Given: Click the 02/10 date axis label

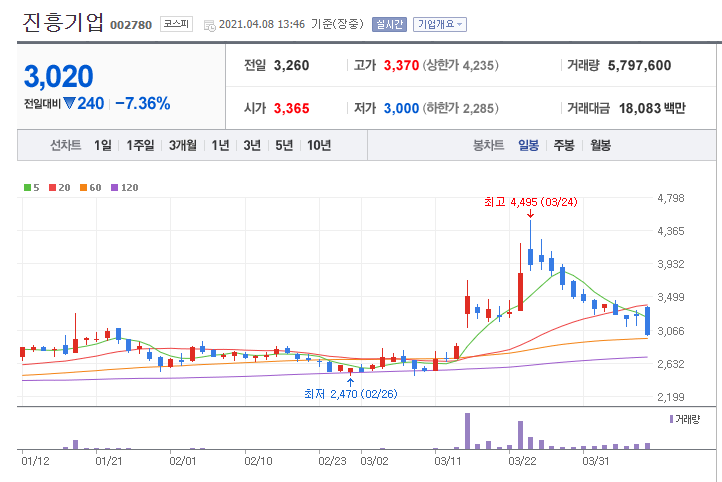Looking at the screenshot, I should (x=258, y=461).
